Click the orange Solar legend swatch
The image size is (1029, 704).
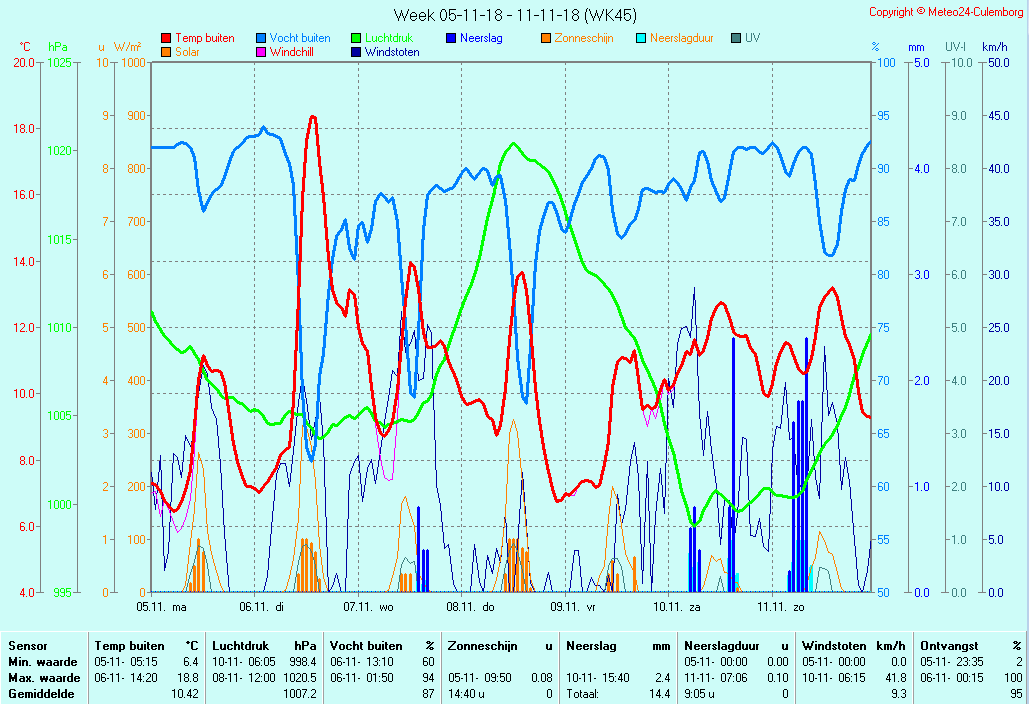click(x=166, y=52)
